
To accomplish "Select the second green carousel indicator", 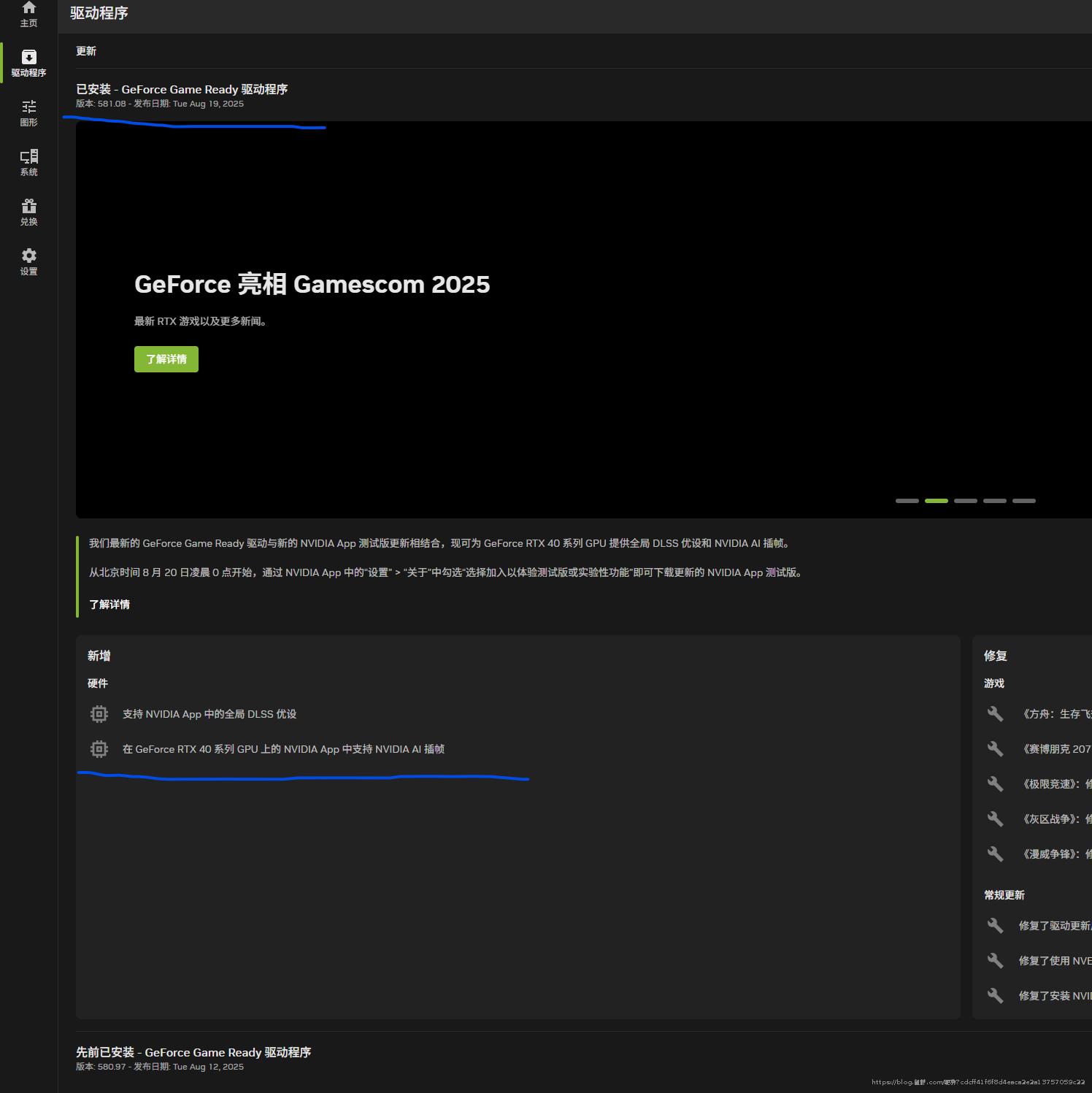I will point(937,501).
